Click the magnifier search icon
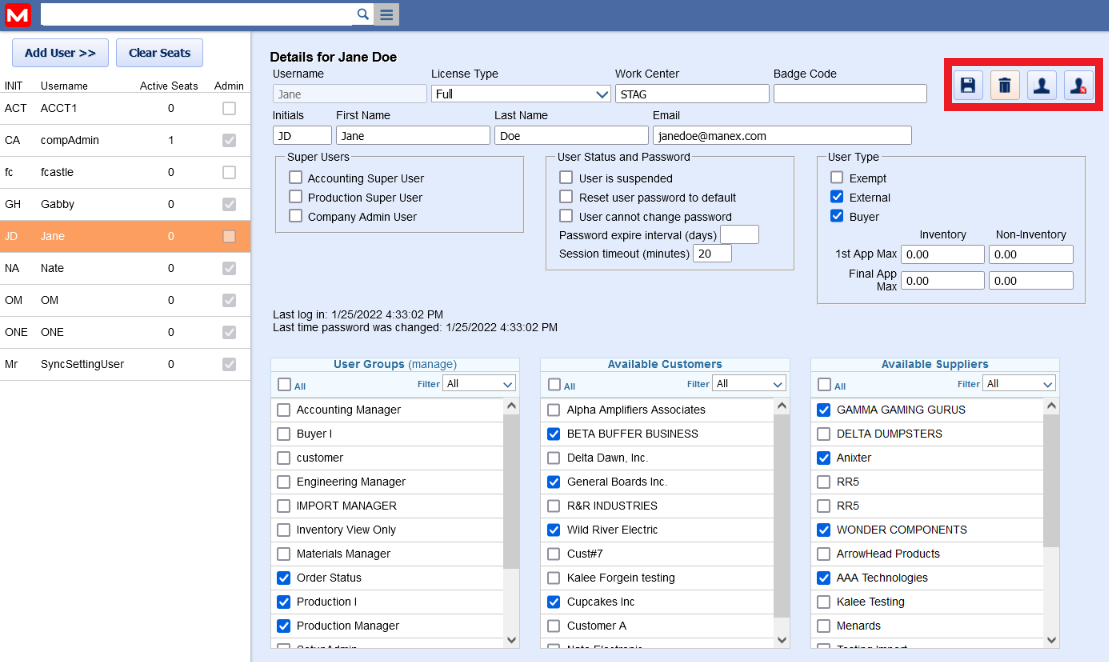The image size is (1109, 662). pyautogui.click(x=363, y=14)
